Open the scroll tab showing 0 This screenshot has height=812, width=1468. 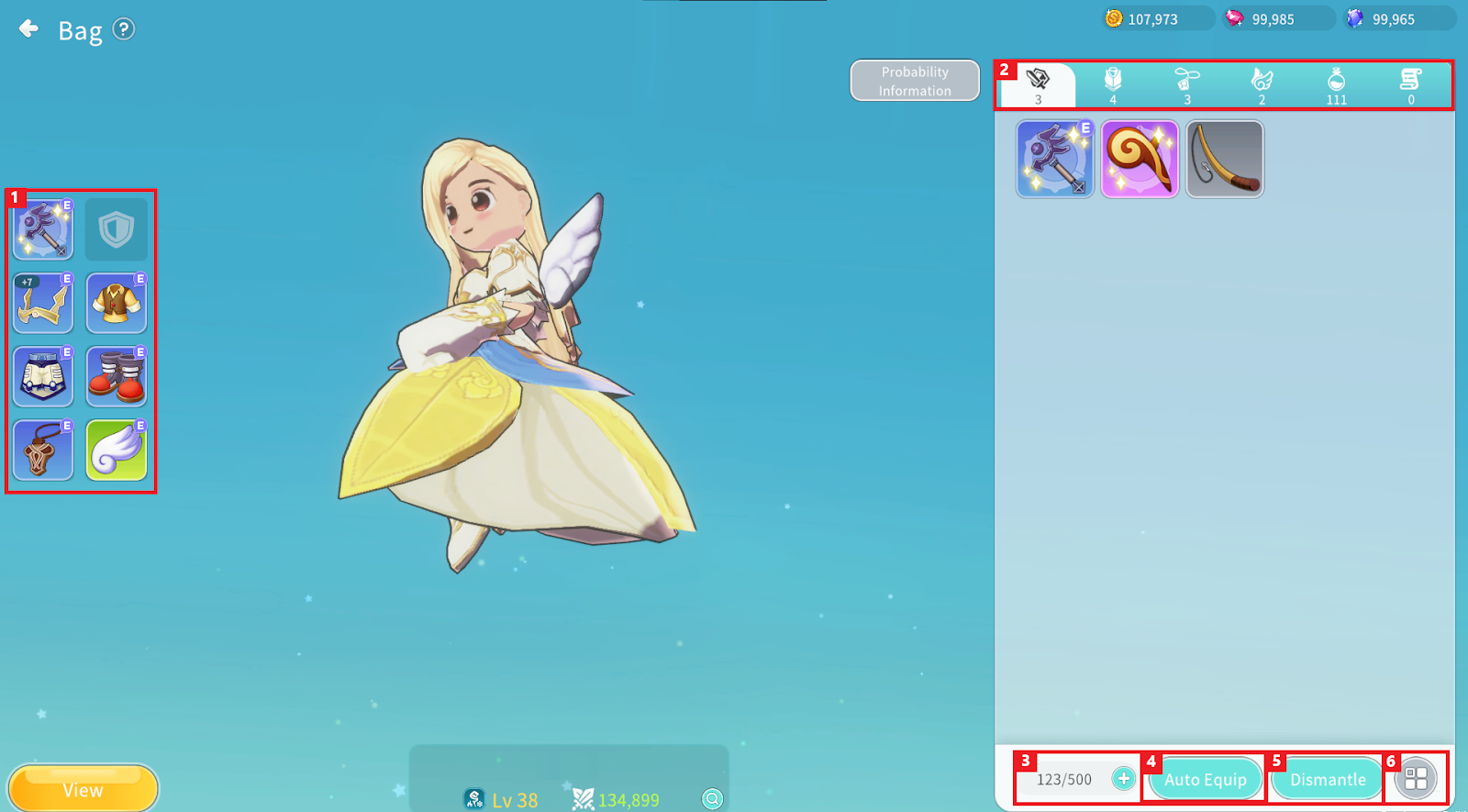tap(1410, 85)
